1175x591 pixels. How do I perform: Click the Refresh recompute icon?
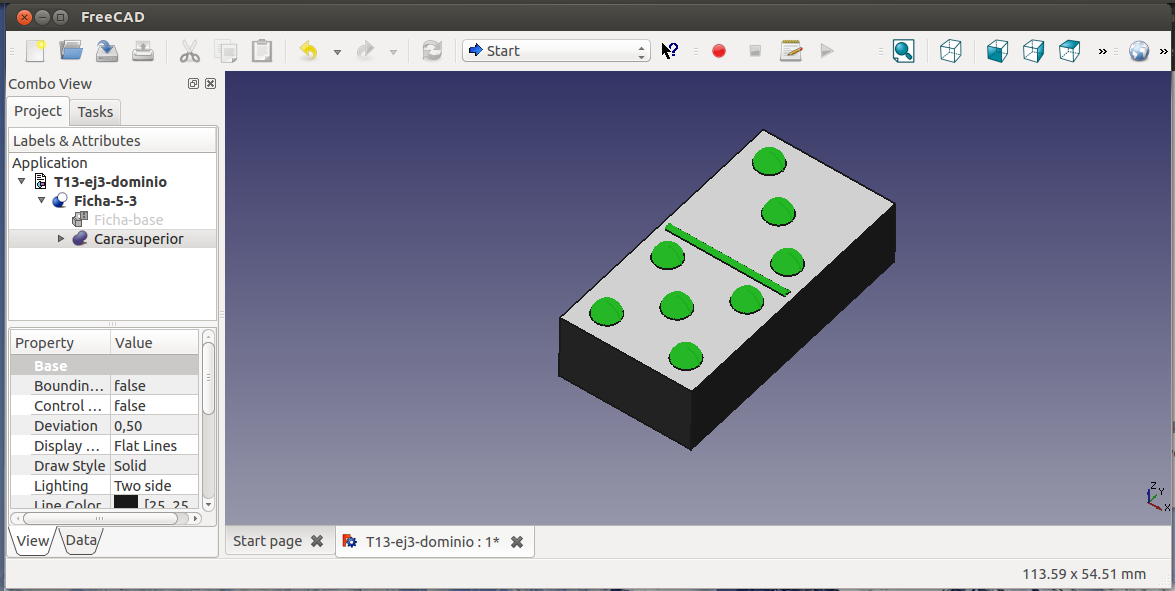pos(432,51)
